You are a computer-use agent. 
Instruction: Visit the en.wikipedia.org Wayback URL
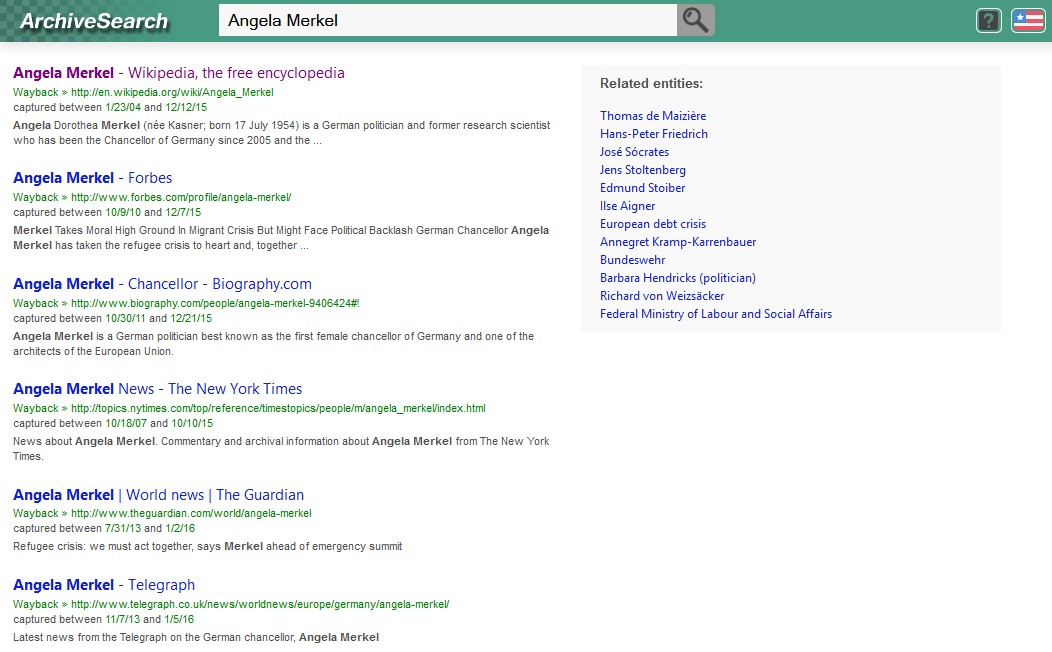(172, 93)
